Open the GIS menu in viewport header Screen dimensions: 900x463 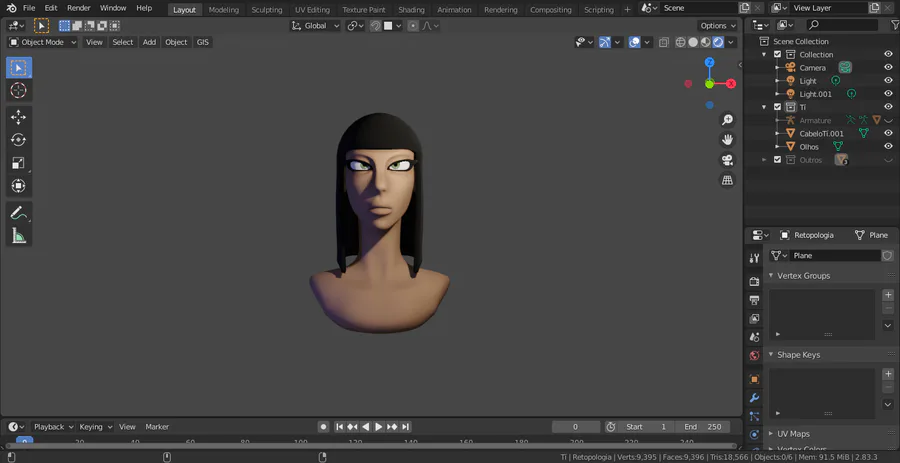203,42
